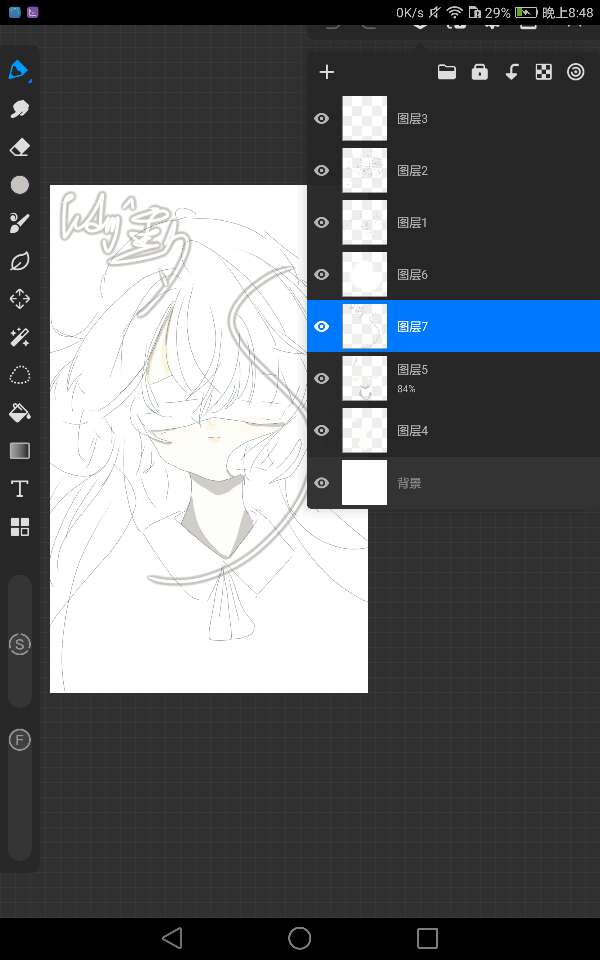This screenshot has width=600, height=960.
Task: Select the eraser tool
Action: 19,147
